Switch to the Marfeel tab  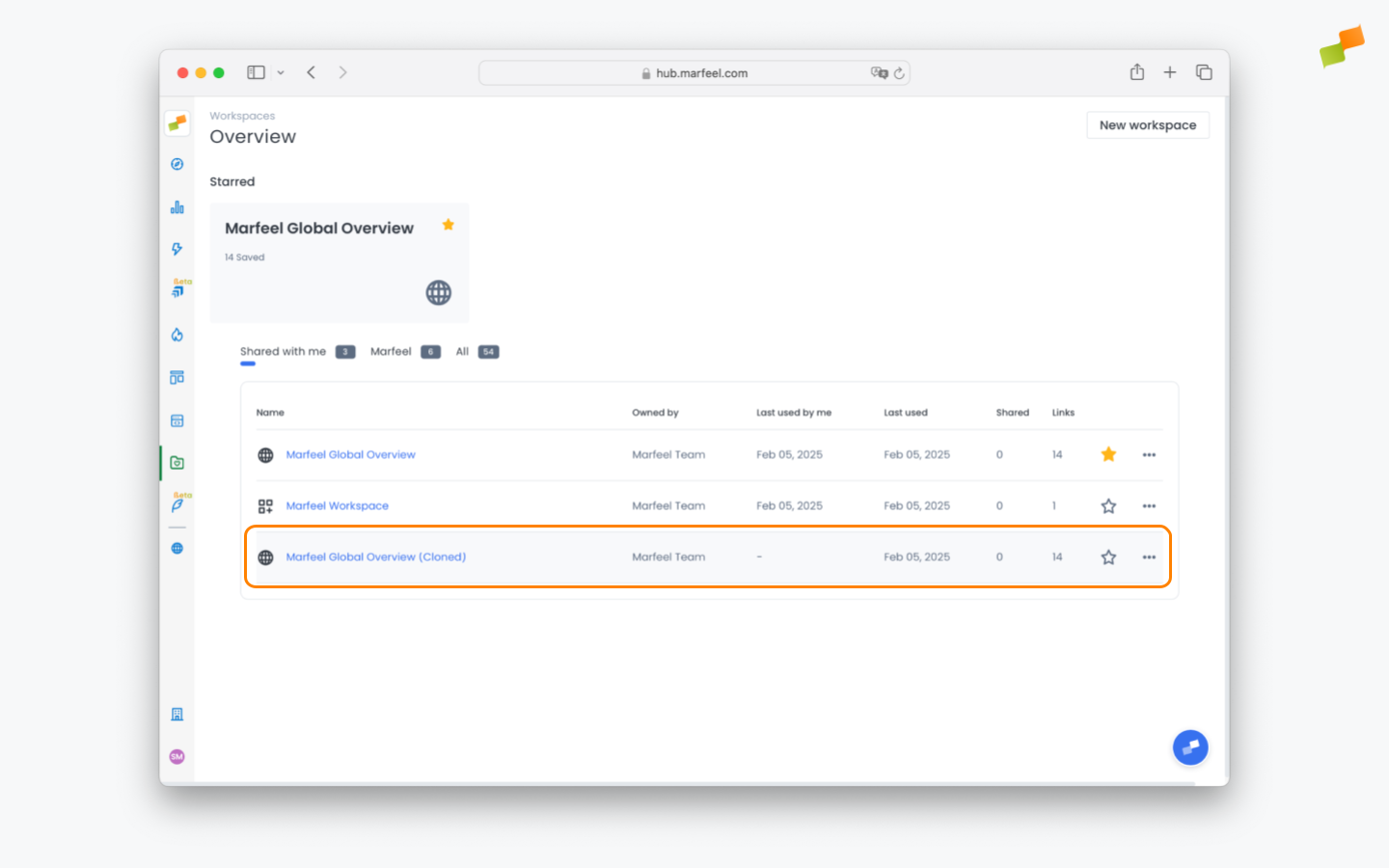pos(391,352)
